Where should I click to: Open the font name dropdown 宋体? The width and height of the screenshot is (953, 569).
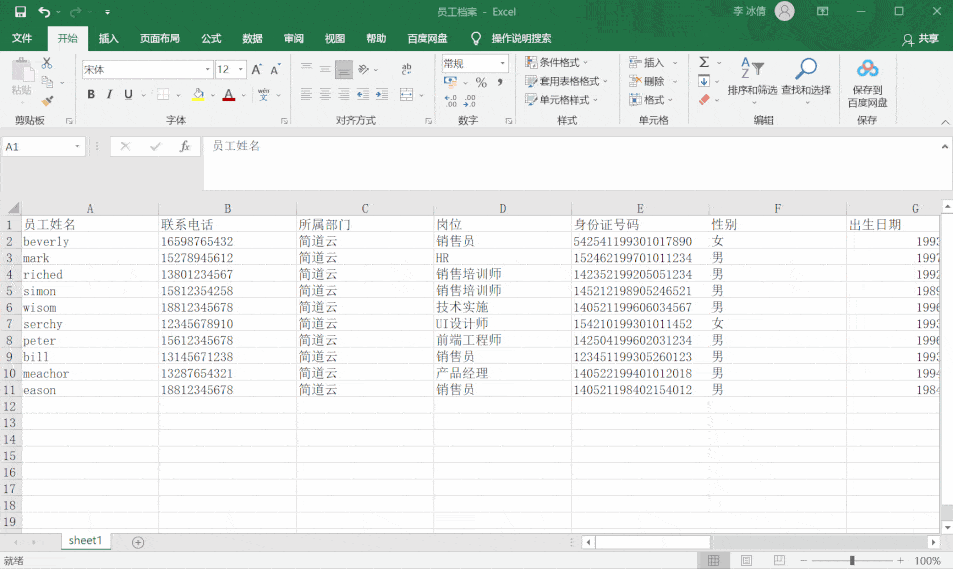(x=207, y=69)
